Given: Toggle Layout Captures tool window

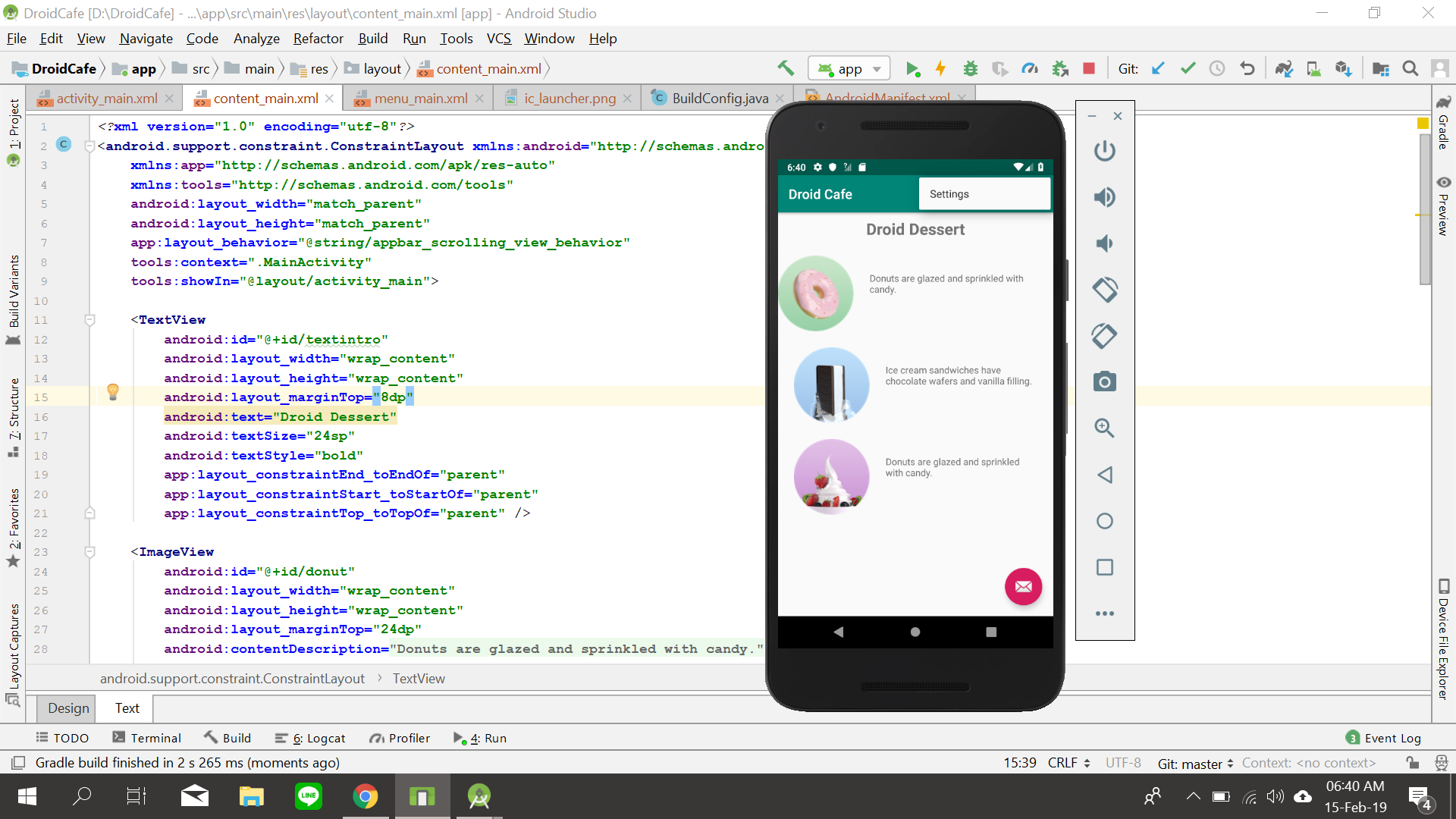Looking at the screenshot, I should (x=14, y=654).
